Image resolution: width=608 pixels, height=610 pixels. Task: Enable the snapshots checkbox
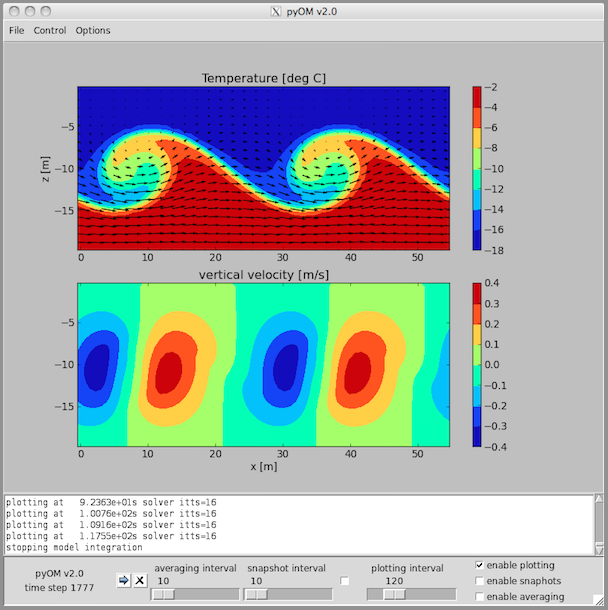click(480, 581)
